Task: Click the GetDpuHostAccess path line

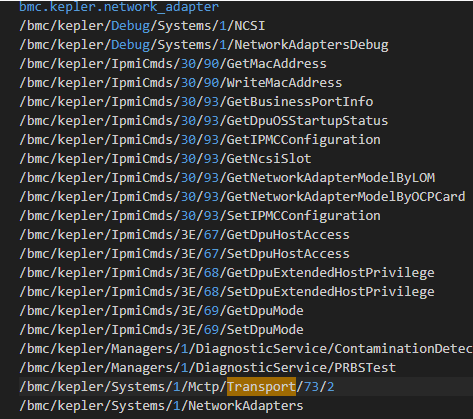Action: pos(185,235)
